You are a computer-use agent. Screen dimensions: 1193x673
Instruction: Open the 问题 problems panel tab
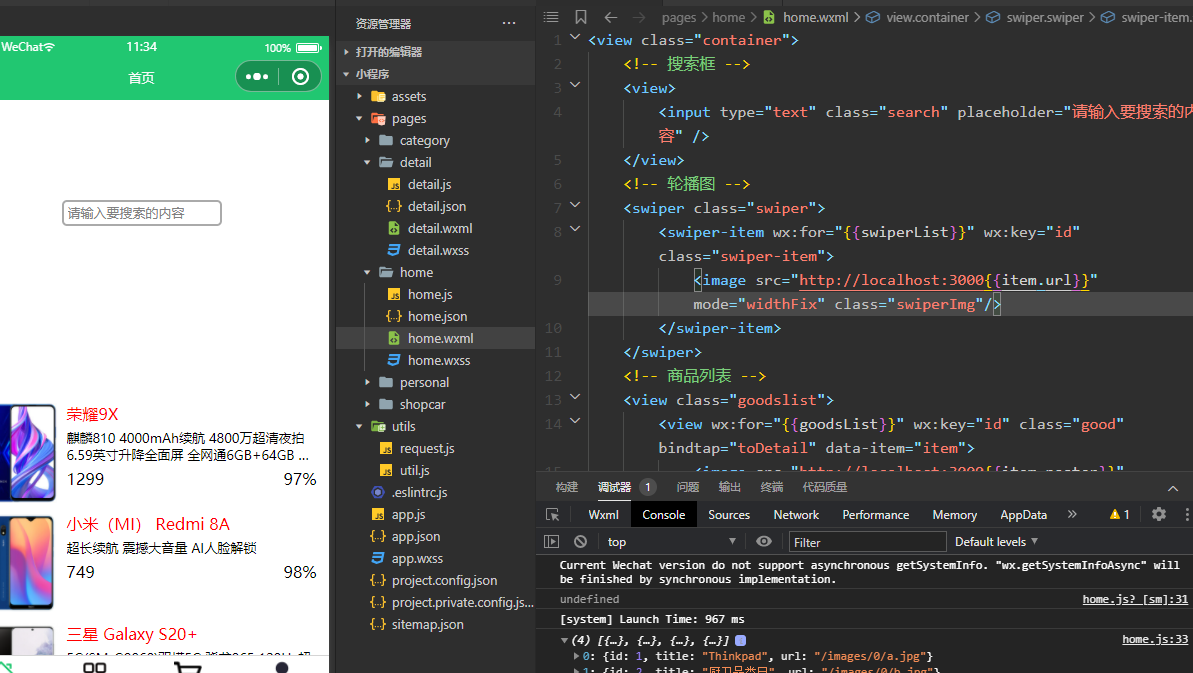click(x=687, y=487)
